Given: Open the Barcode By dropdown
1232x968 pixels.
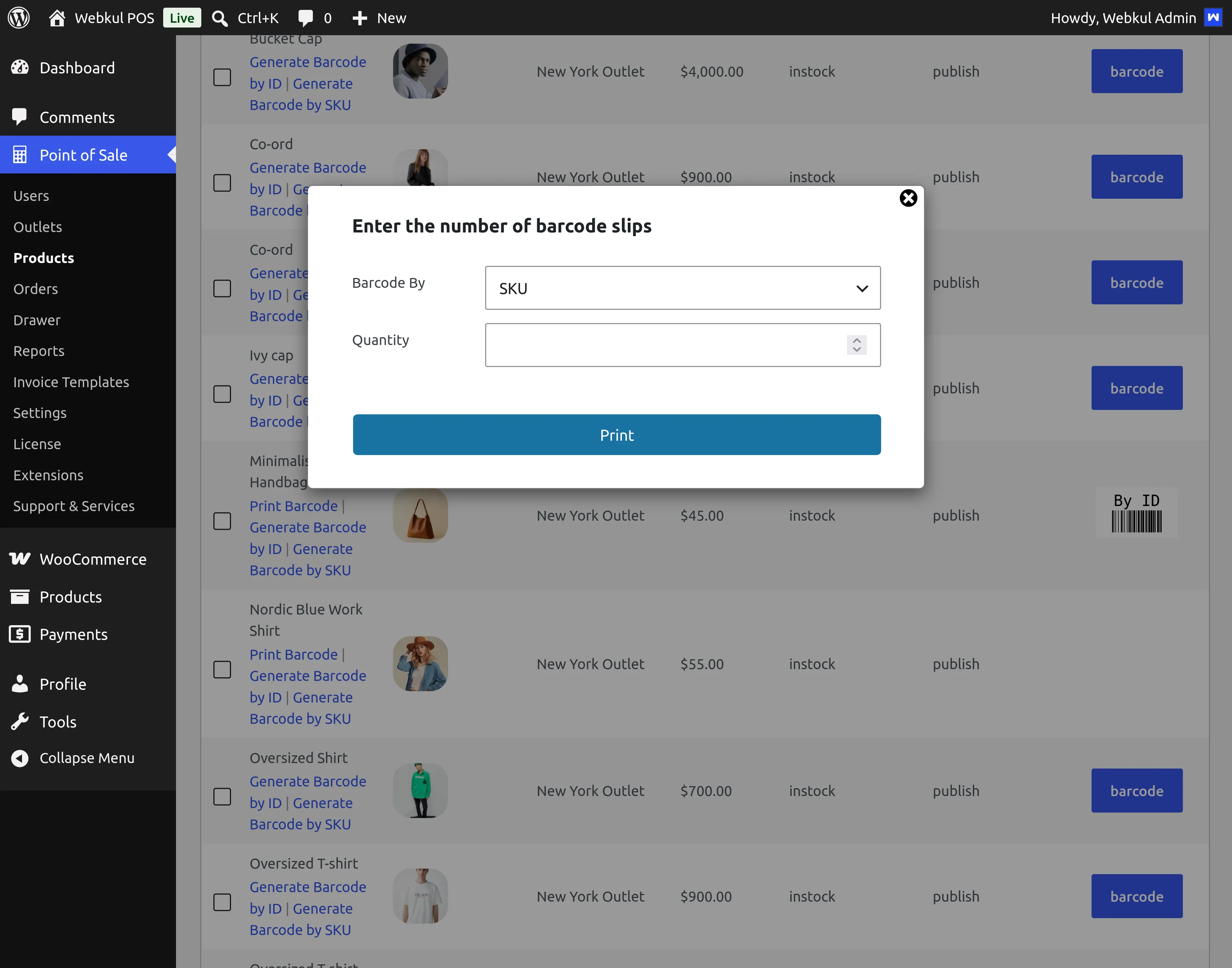Looking at the screenshot, I should (683, 288).
